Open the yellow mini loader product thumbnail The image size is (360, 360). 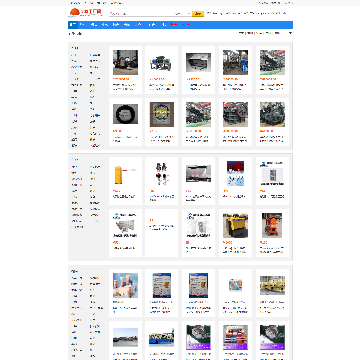[235, 226]
